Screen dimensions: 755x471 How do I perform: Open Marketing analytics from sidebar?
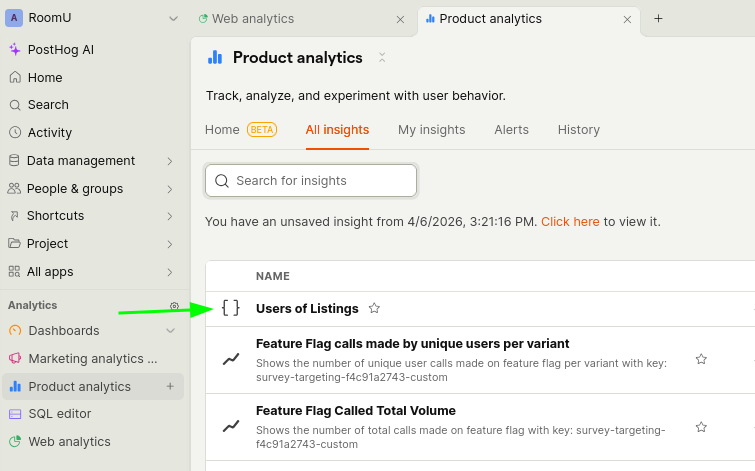coord(92,358)
